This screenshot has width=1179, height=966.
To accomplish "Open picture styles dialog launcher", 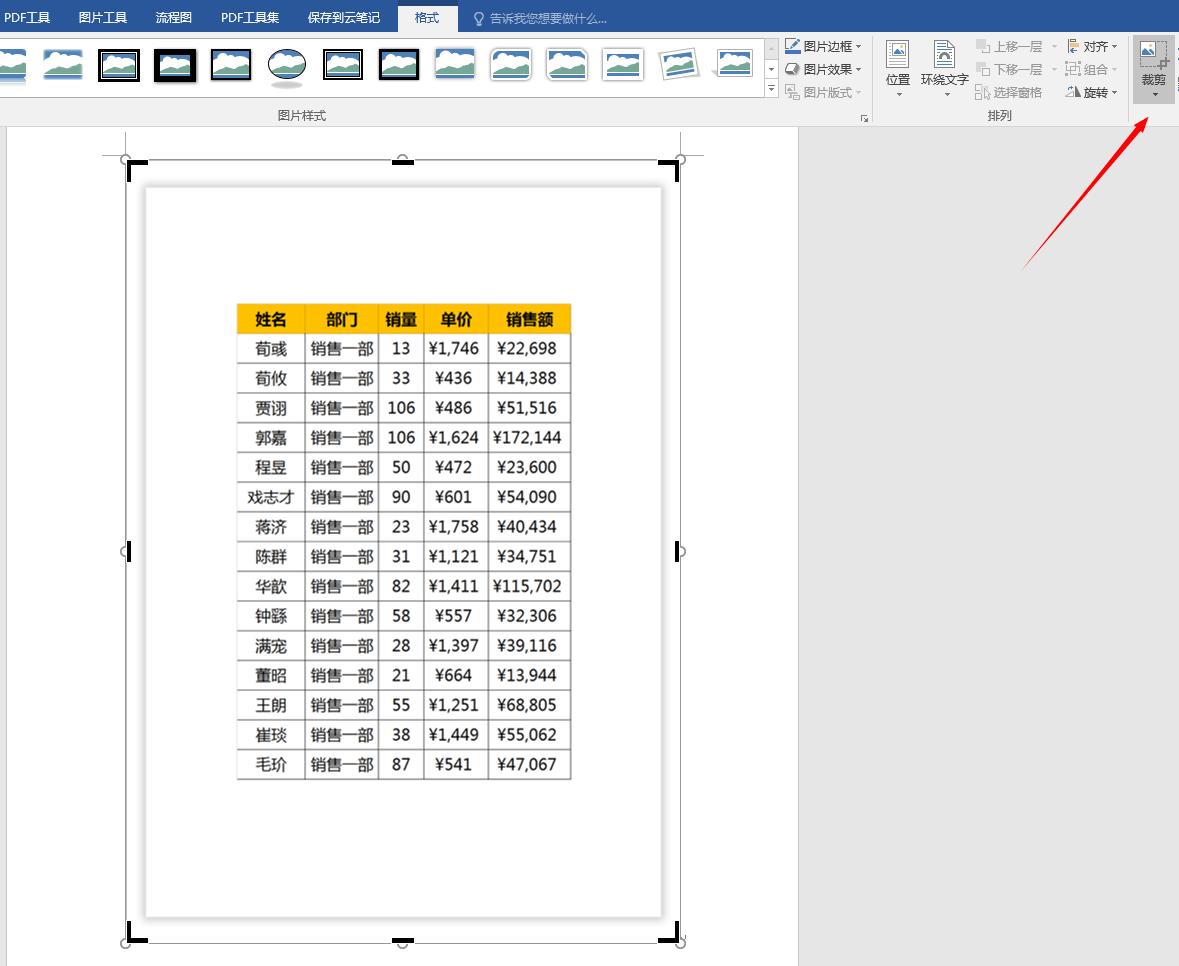I will pos(865,118).
